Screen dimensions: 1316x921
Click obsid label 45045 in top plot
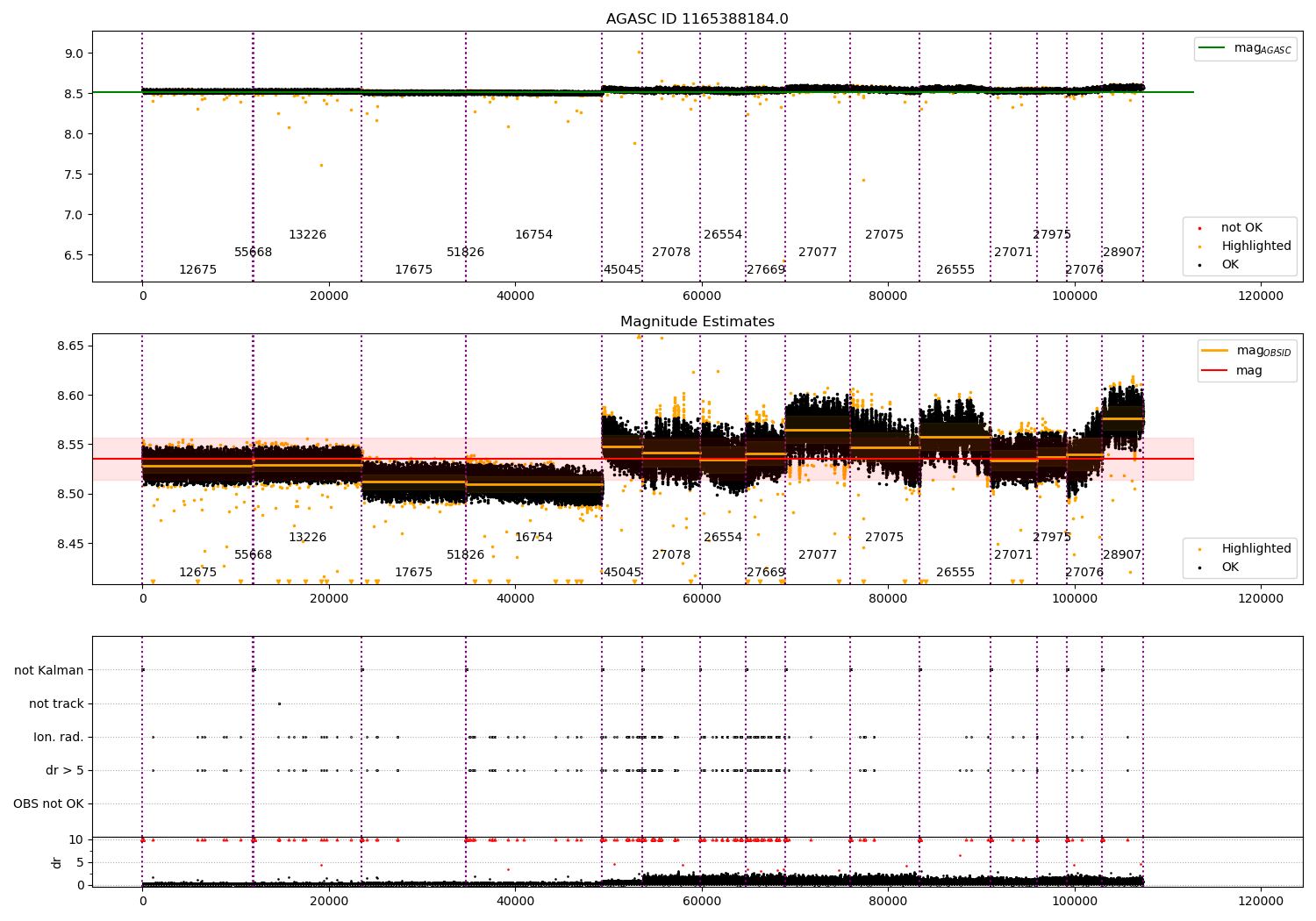pos(622,270)
